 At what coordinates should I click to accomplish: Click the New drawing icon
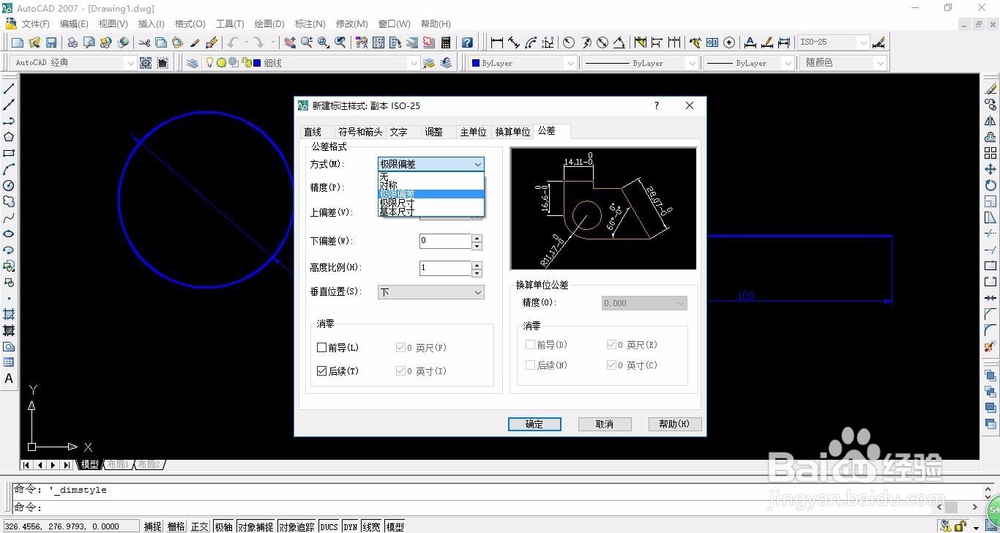pos(18,43)
